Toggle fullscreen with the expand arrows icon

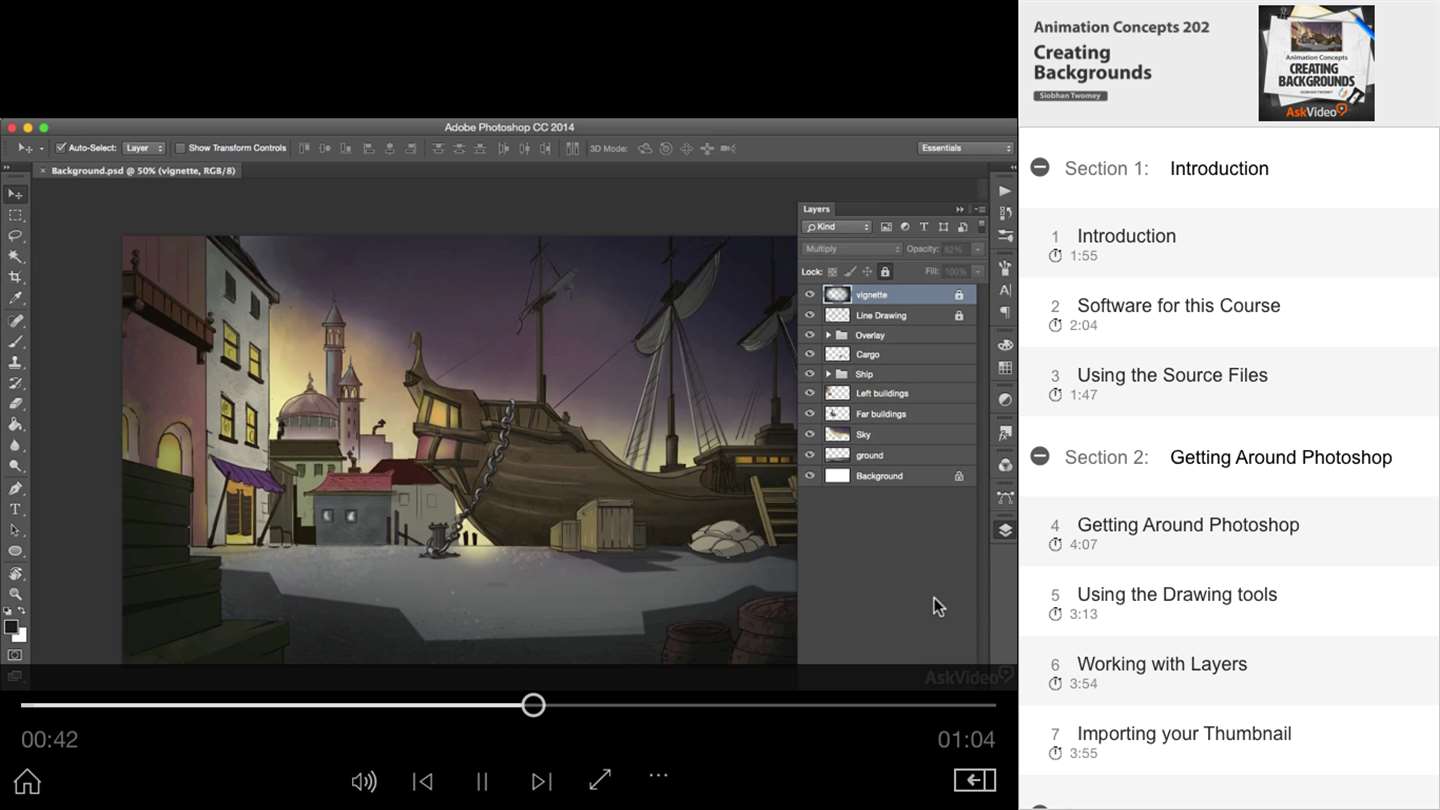[600, 780]
